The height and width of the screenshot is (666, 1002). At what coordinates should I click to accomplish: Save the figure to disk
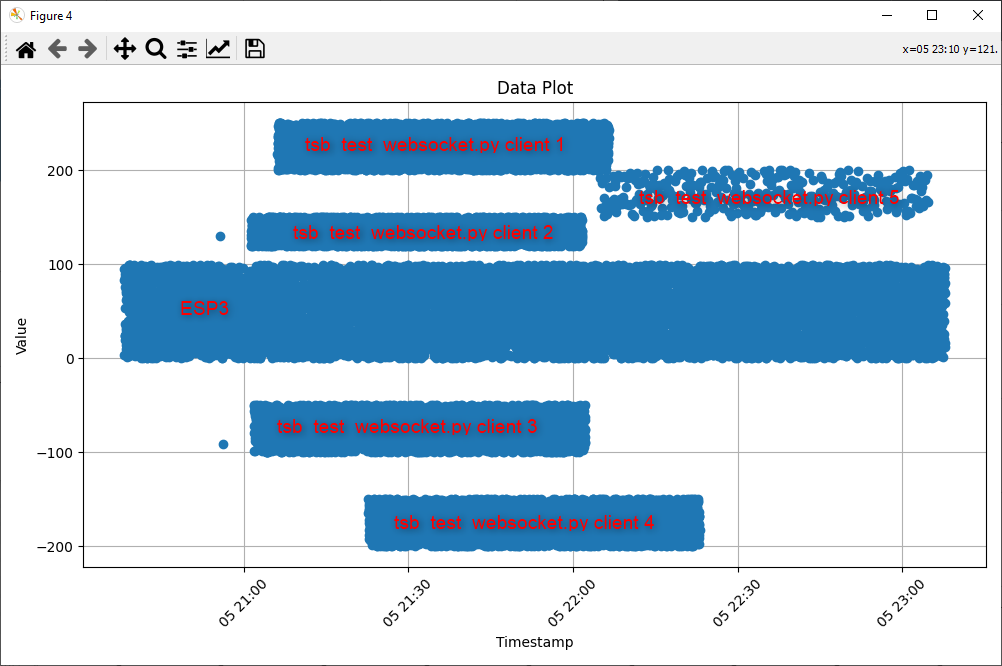pos(255,49)
